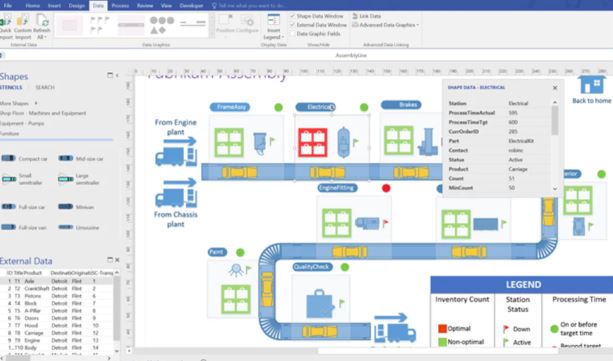Select the Minivan shape
This screenshot has width=613, height=361.
(76, 207)
